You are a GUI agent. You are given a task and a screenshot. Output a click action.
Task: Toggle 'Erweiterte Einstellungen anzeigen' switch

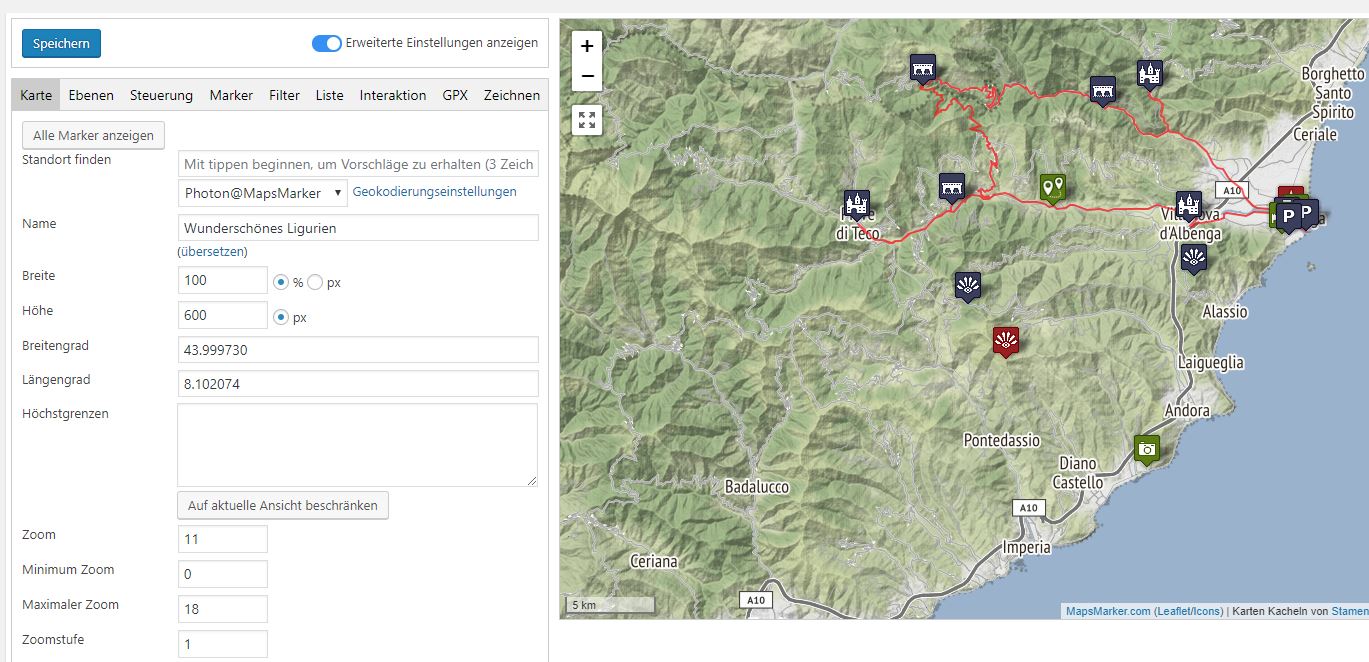(326, 44)
